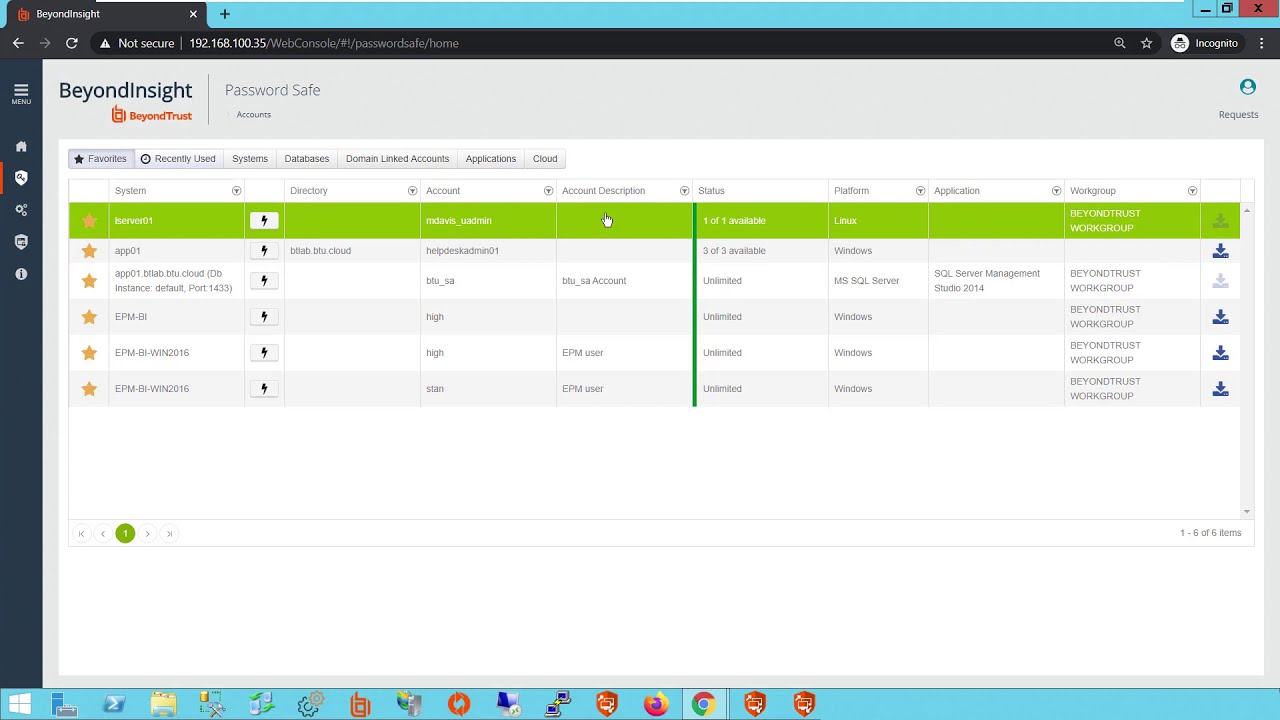Select the mdavis_uadmin account cell

click(488, 221)
